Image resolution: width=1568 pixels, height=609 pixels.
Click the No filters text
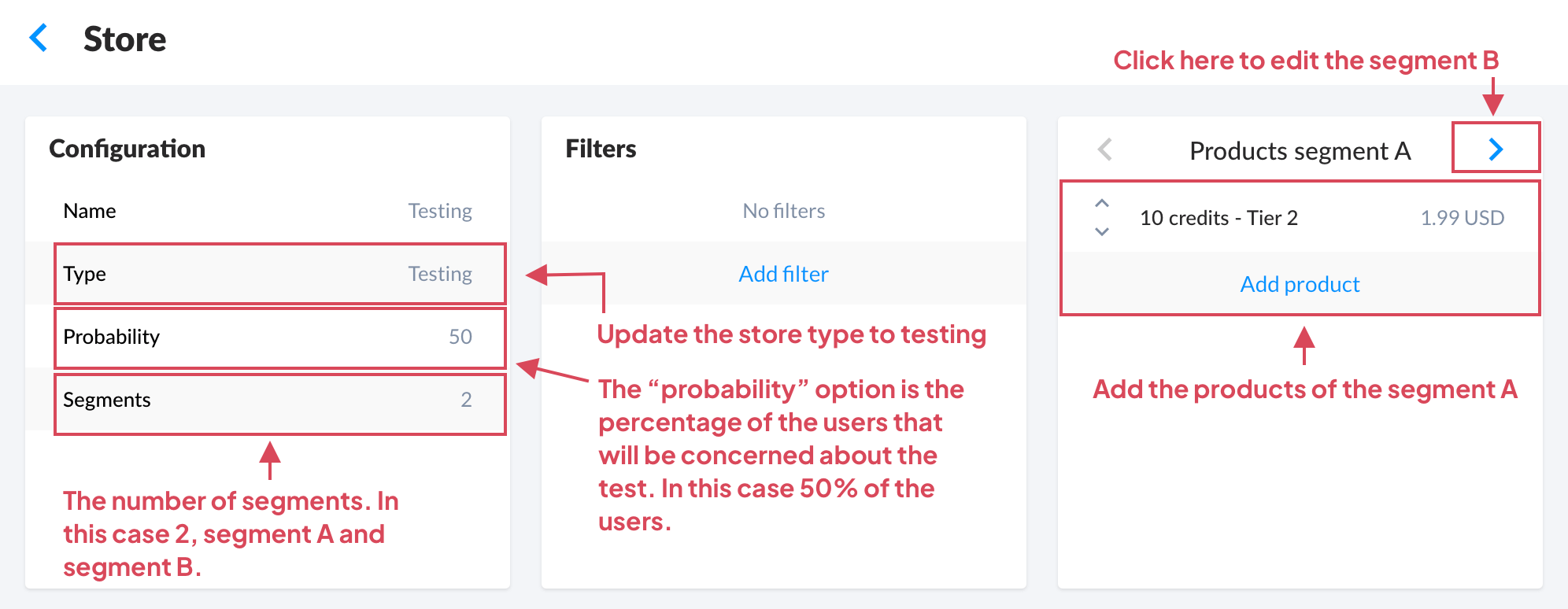(783, 211)
